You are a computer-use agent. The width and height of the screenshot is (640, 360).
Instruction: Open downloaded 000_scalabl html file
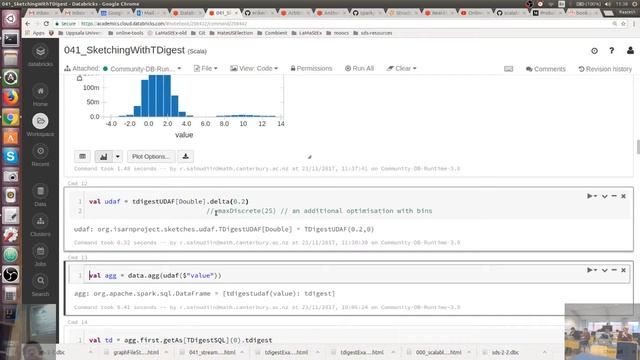pos(439,352)
